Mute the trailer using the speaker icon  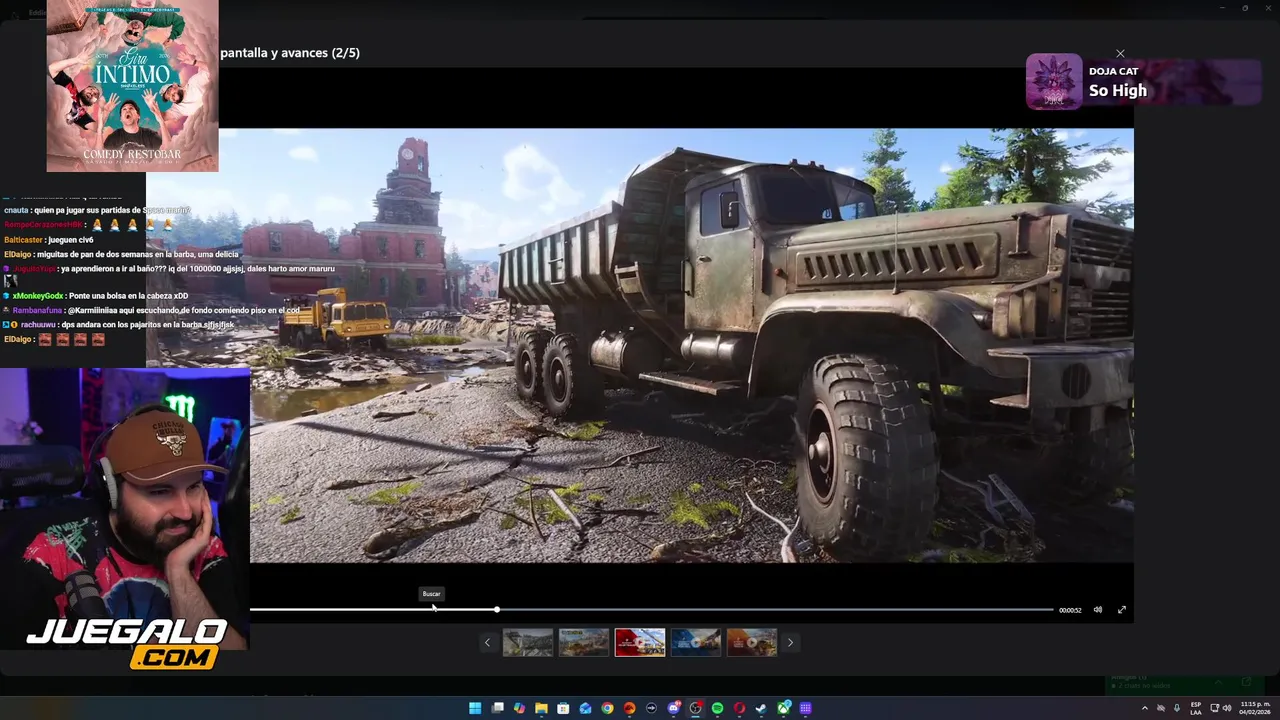[x=1097, y=610]
